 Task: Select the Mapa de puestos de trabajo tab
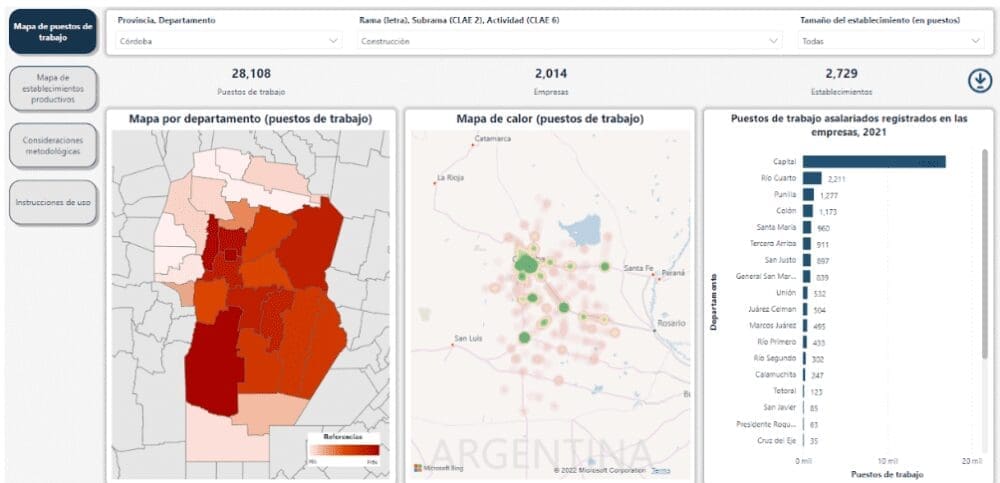(x=52, y=31)
